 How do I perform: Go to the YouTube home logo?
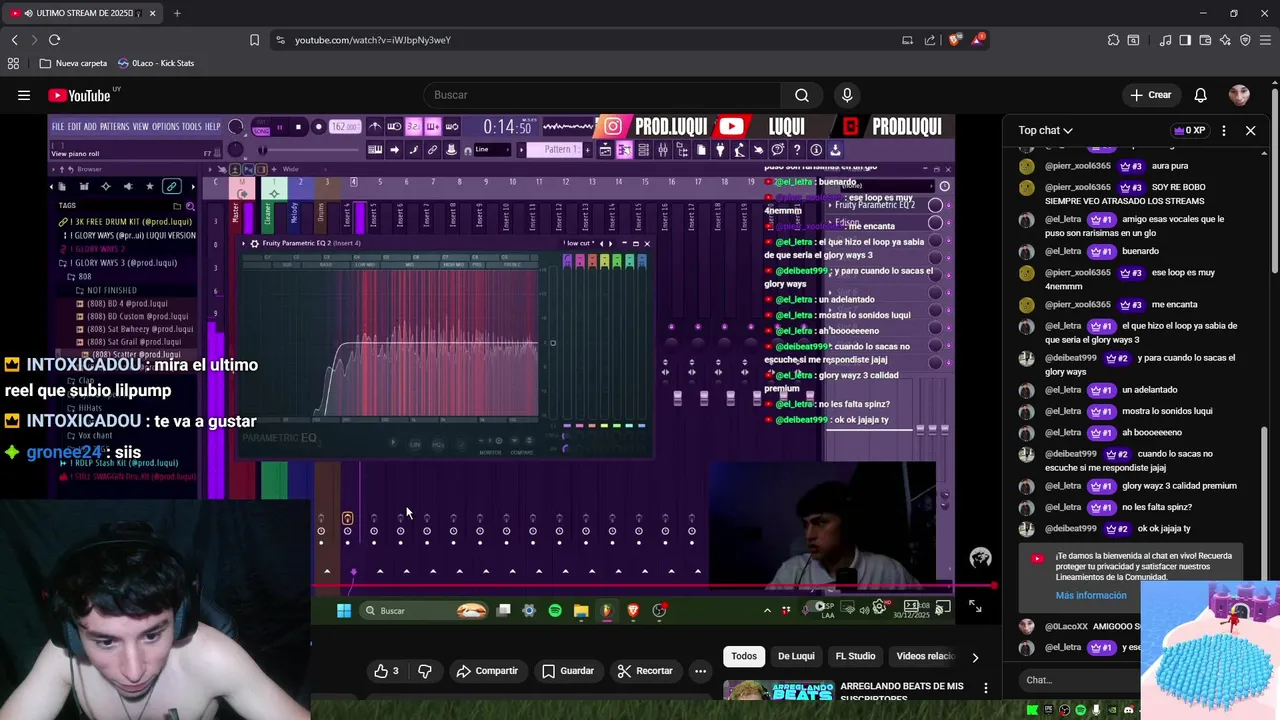point(79,95)
